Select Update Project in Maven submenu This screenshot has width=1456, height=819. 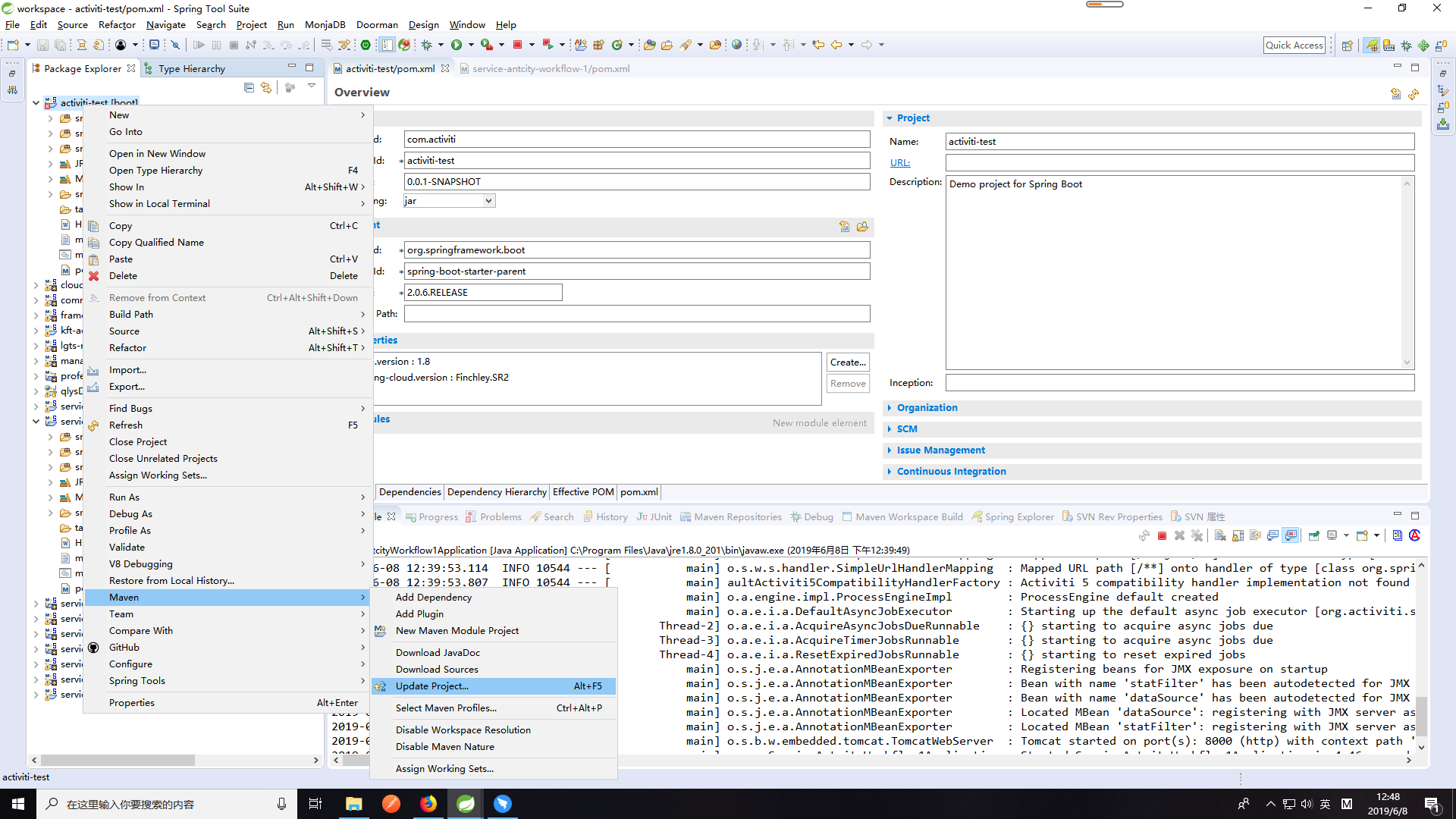click(x=432, y=686)
